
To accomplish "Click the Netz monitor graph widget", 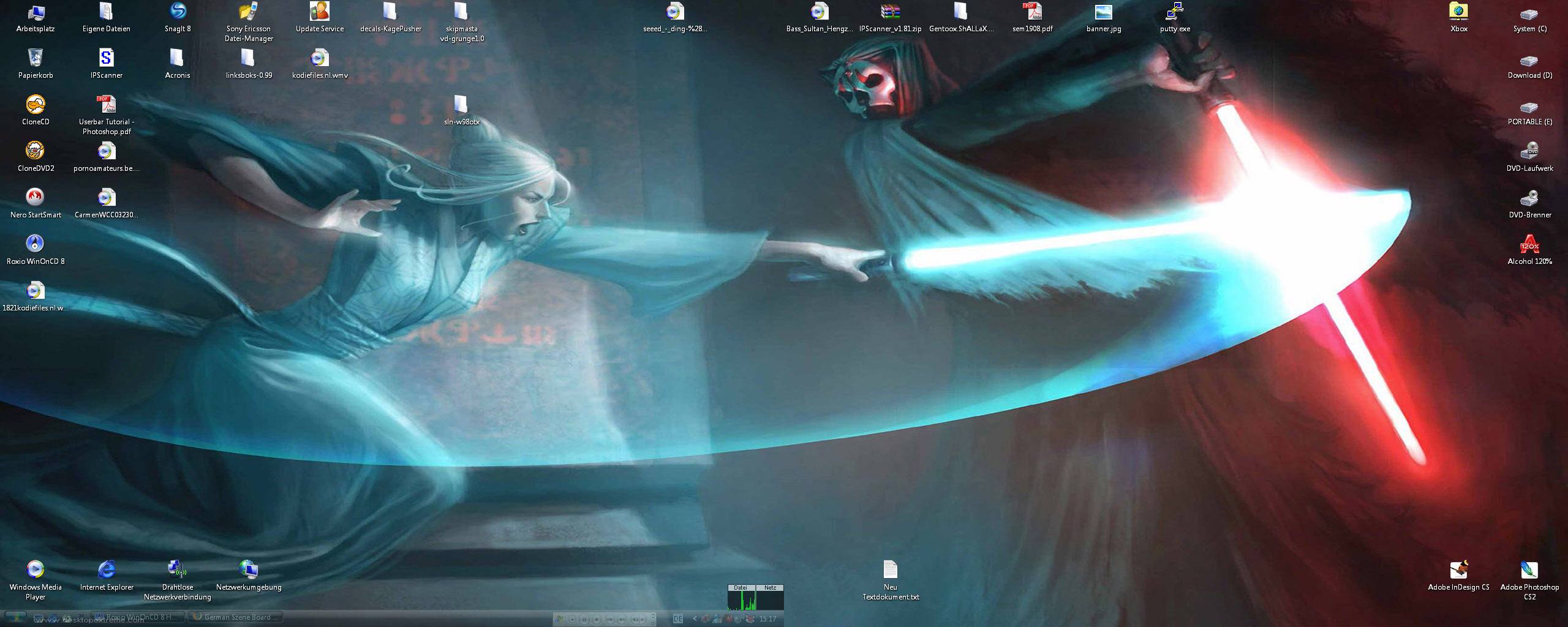I will coord(770,597).
